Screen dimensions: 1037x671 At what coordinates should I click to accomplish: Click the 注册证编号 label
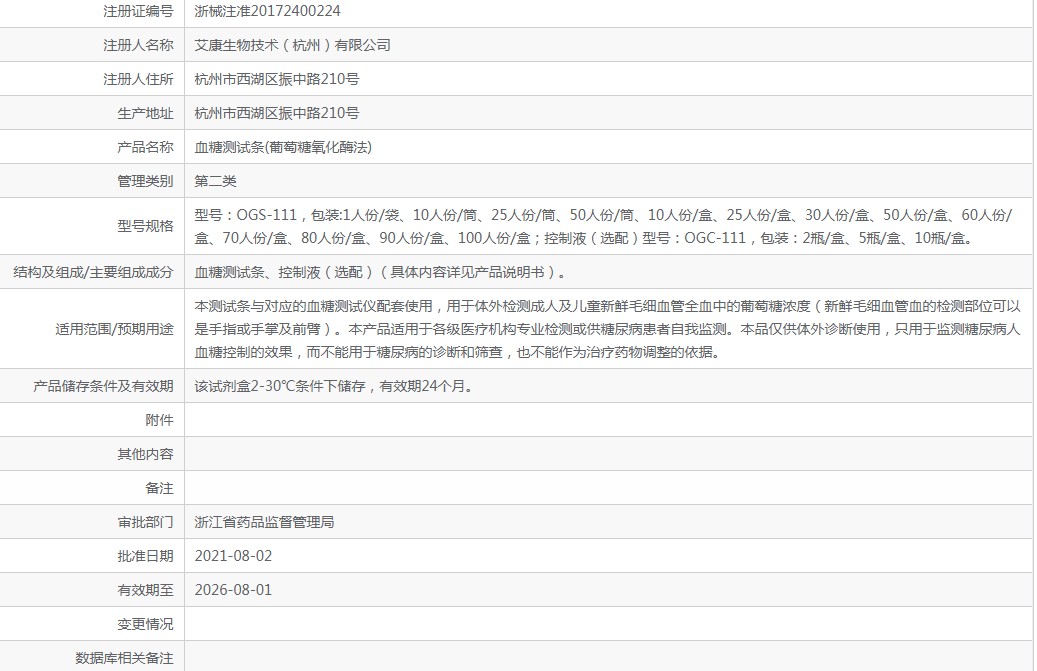pyautogui.click(x=138, y=11)
